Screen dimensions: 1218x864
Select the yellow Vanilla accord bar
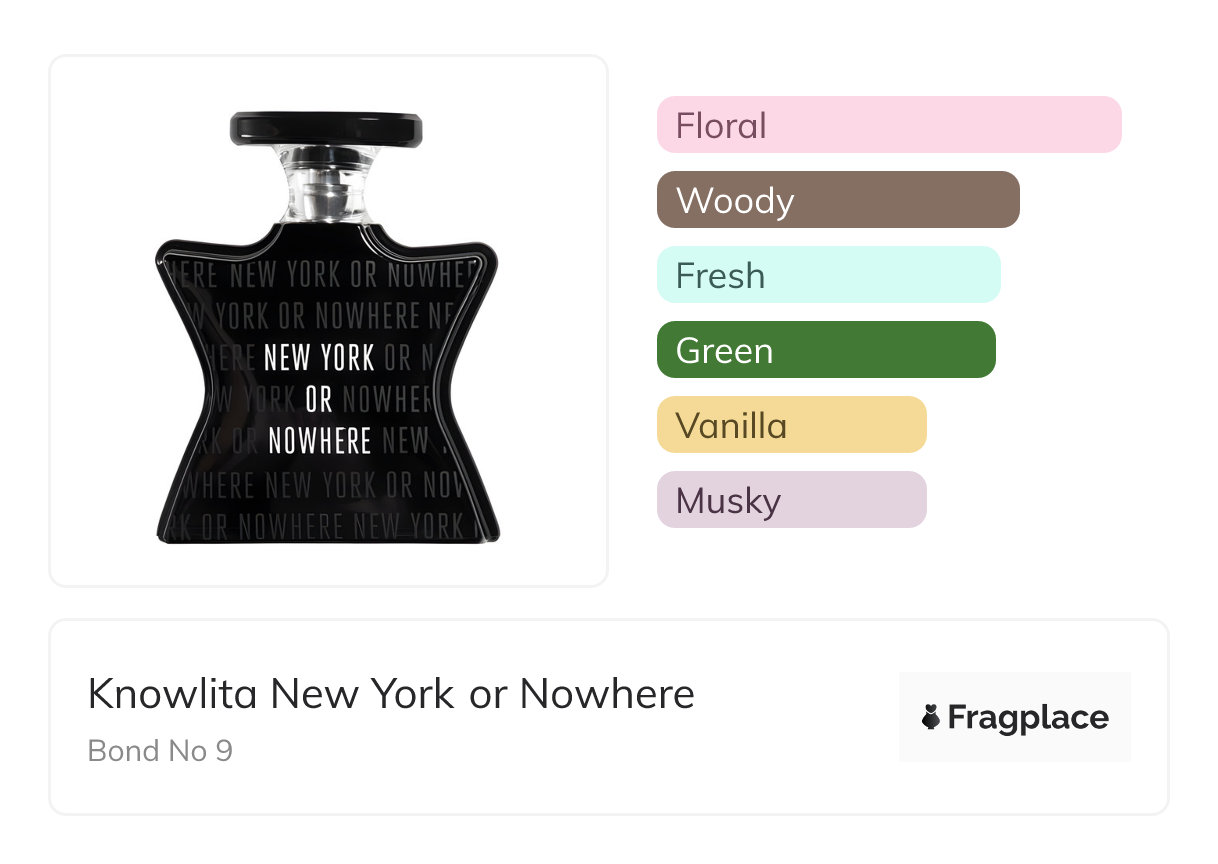click(791, 425)
